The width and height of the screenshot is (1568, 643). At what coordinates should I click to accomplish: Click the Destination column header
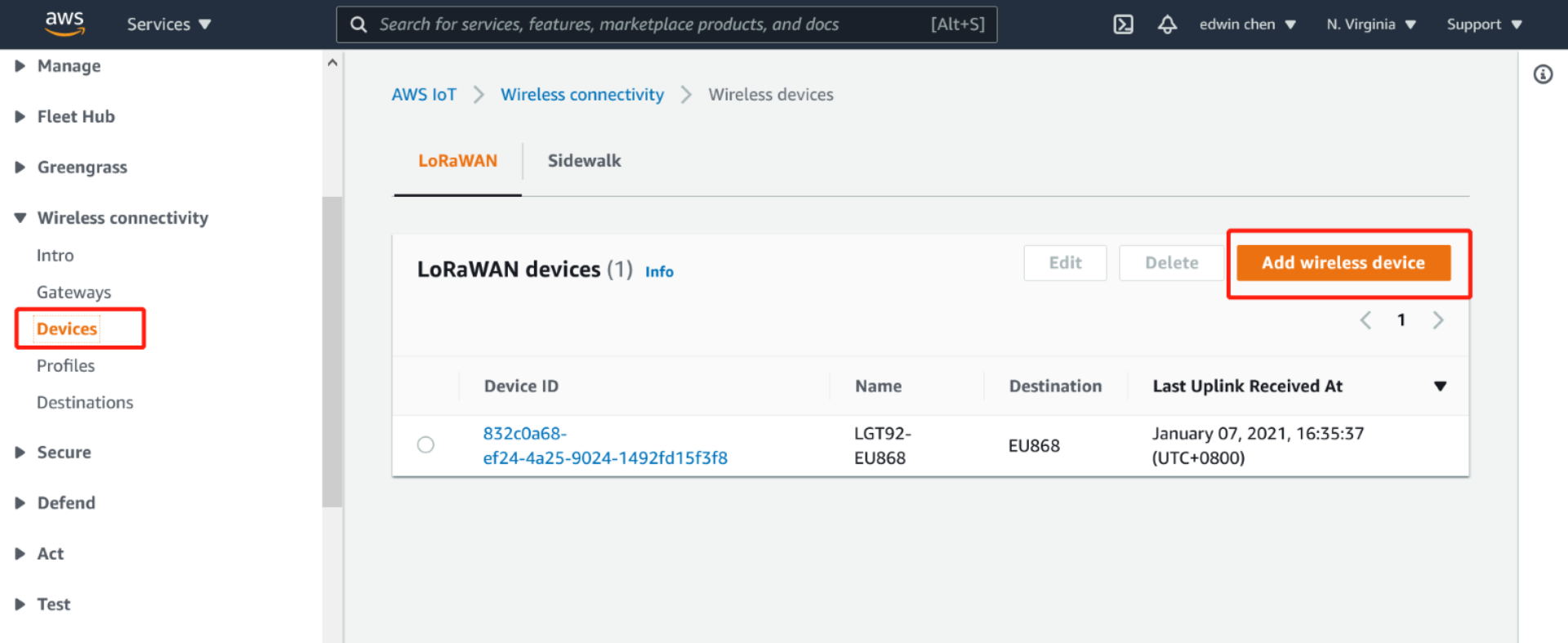1055,386
